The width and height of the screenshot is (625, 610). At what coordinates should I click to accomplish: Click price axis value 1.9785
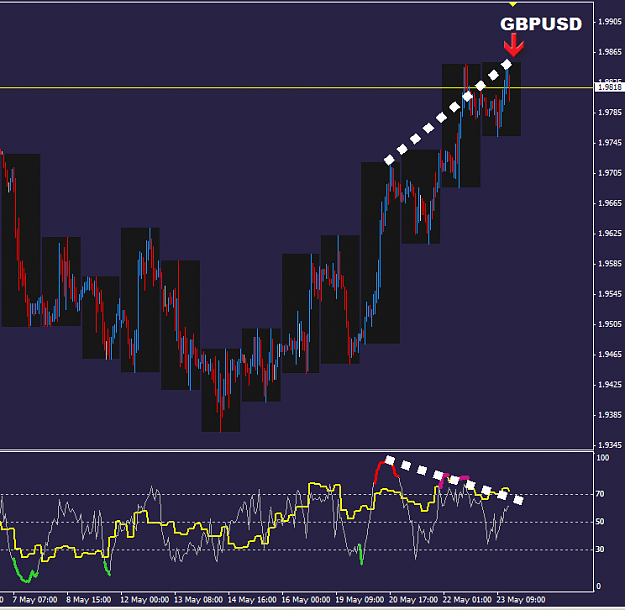click(610, 112)
